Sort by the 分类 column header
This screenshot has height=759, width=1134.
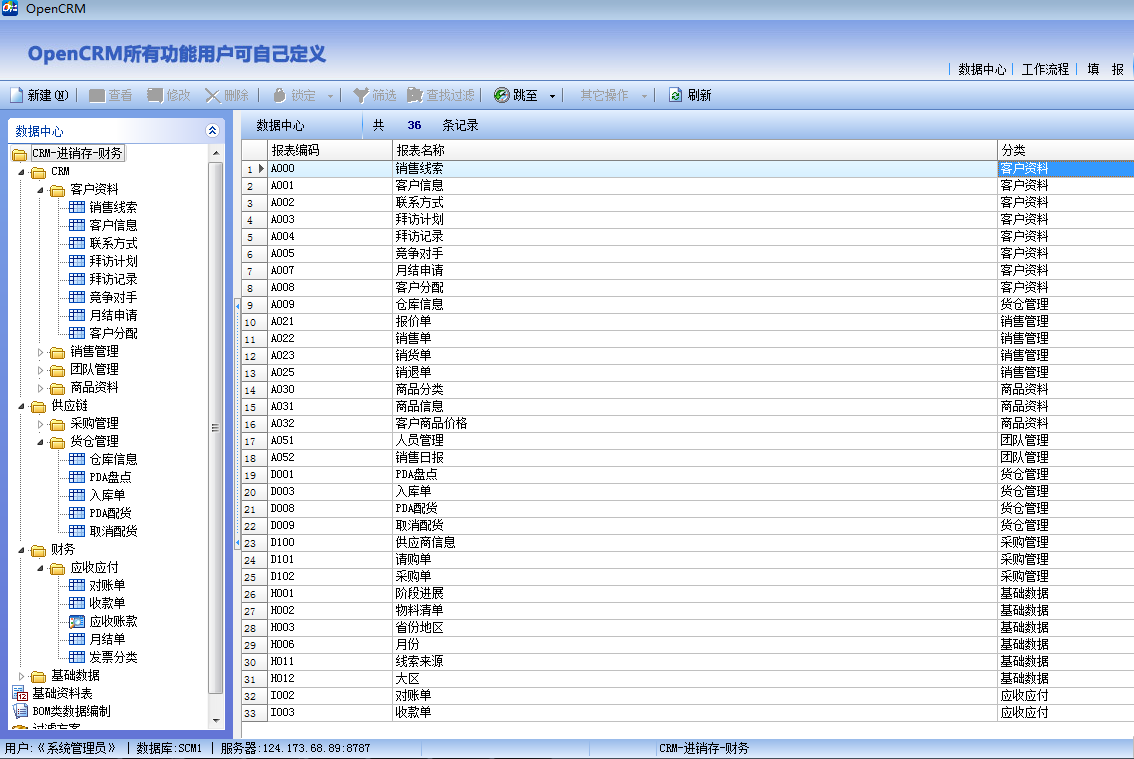(x=1065, y=150)
